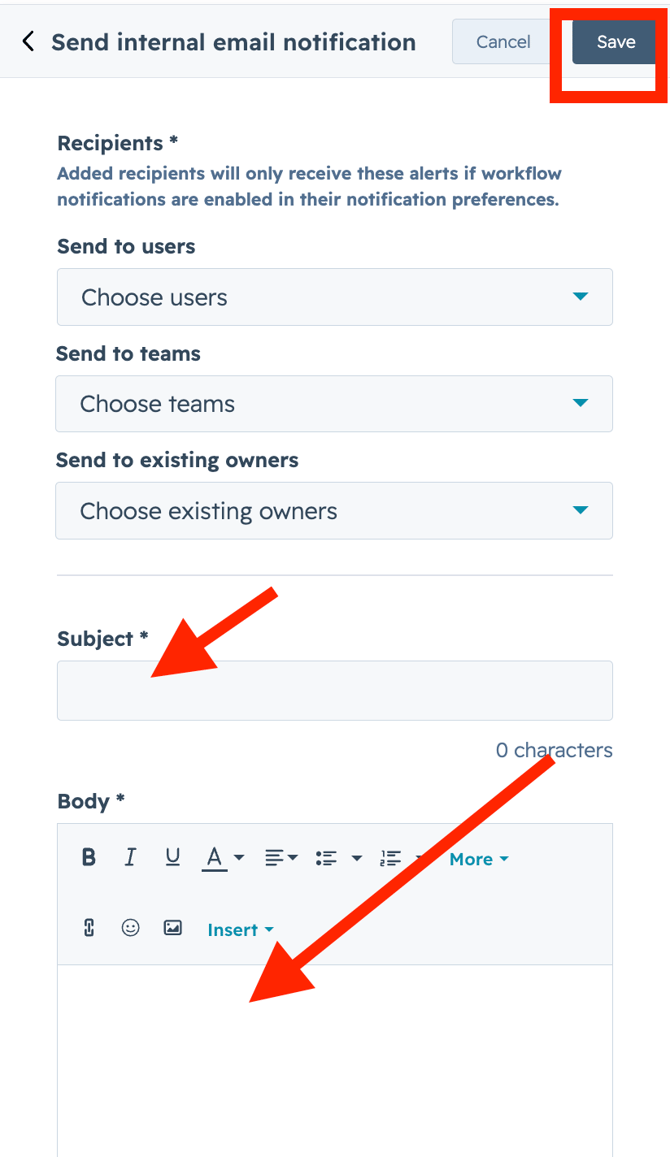Viewport: 670px width, 1157px height.
Task: Click the Cancel button
Action: coord(503,42)
